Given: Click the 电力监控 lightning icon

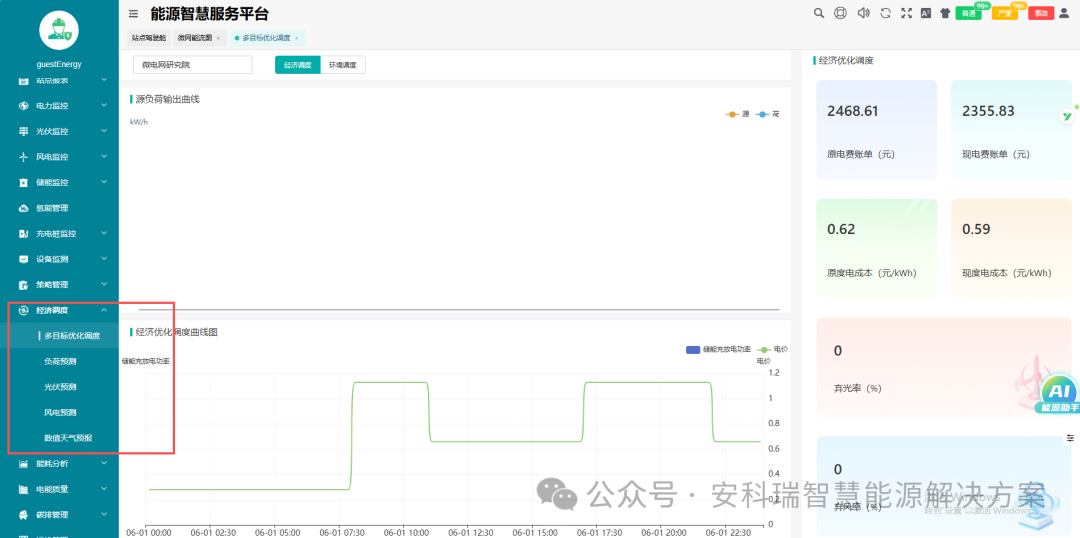Looking at the screenshot, I should 23,106.
